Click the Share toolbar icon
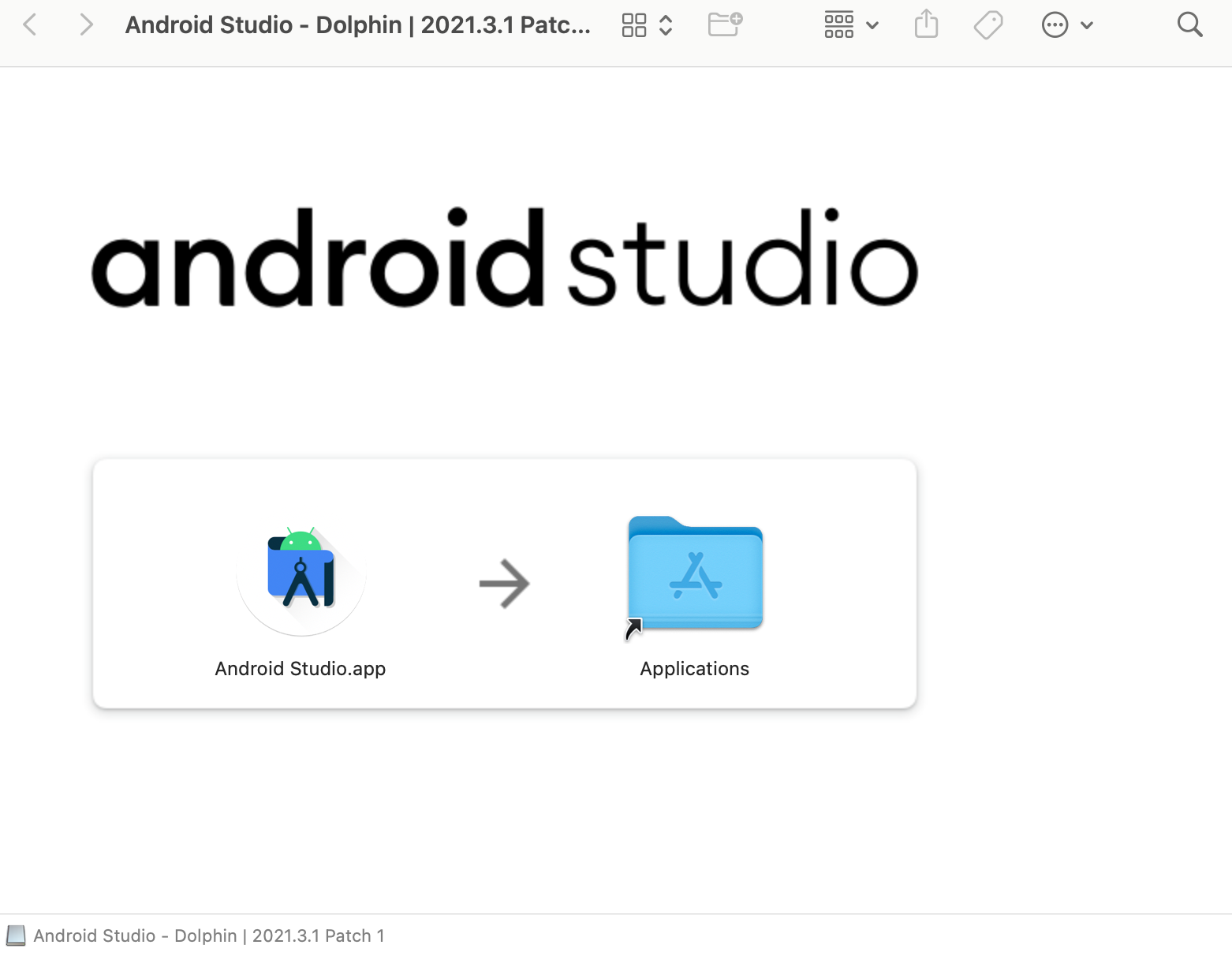The image size is (1232, 956). coord(926,24)
